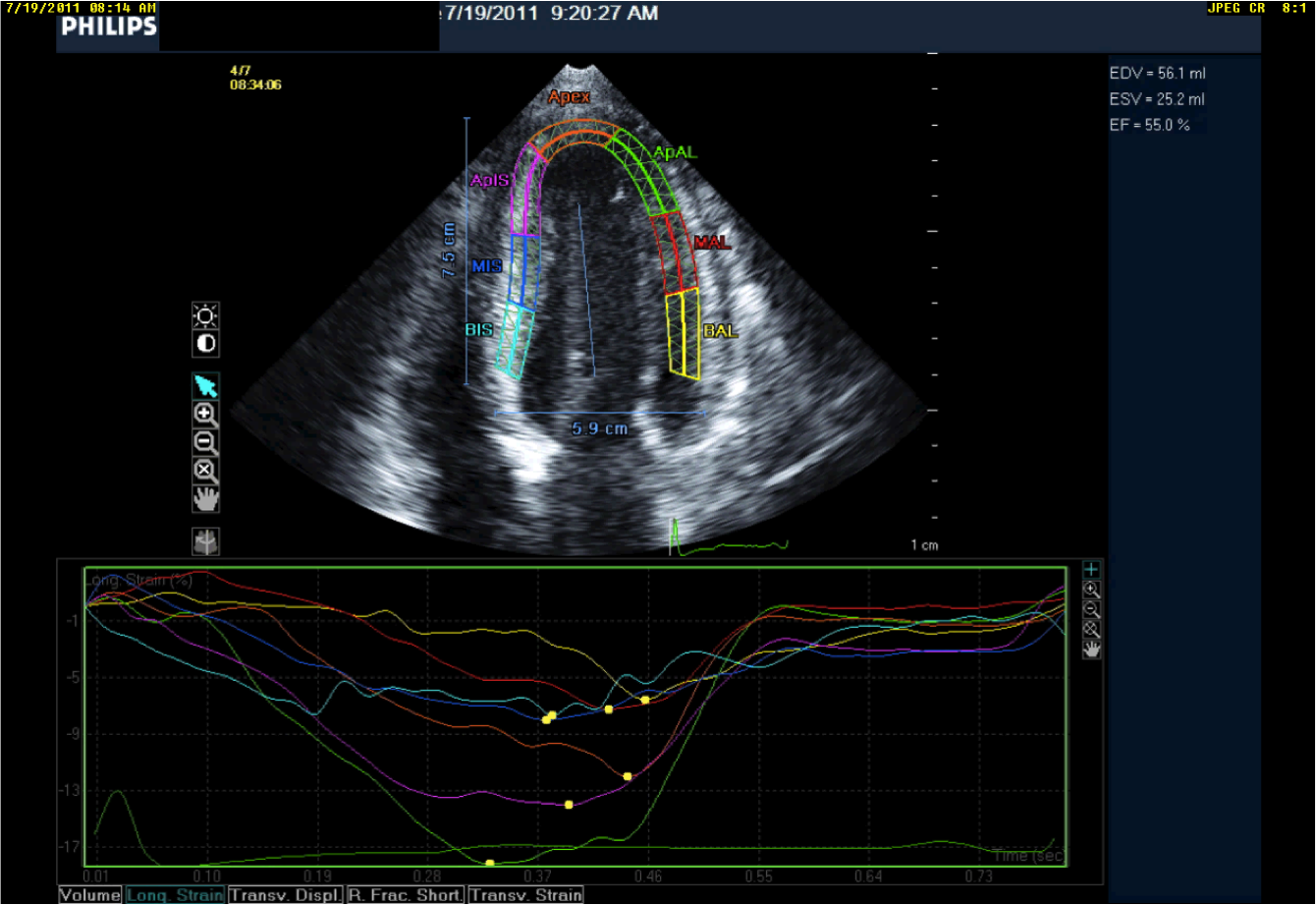Click the flip view icon below hand tool
The height and width of the screenshot is (905, 1316).
coord(205,541)
